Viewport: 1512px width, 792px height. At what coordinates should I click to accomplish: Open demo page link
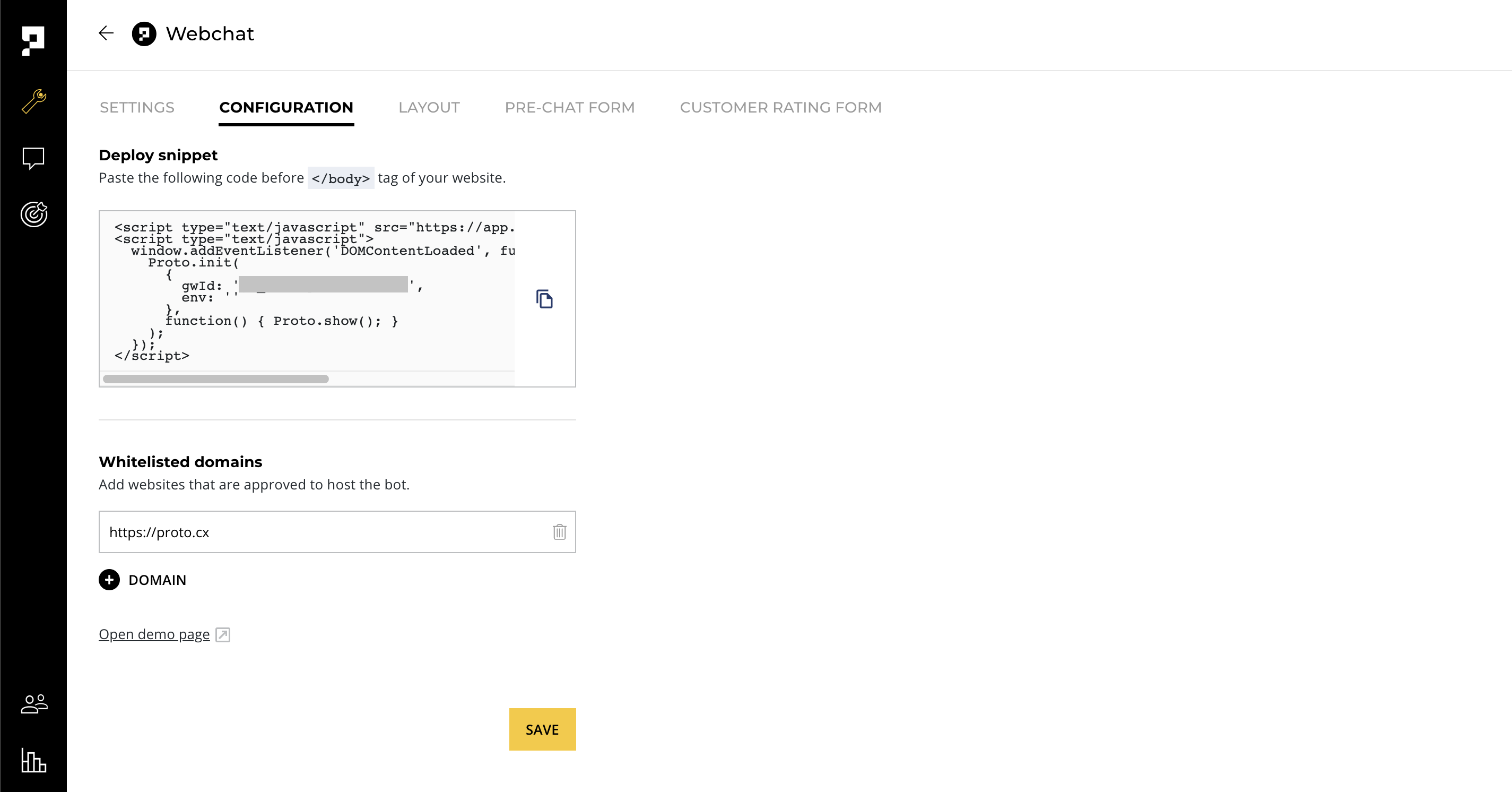click(154, 635)
